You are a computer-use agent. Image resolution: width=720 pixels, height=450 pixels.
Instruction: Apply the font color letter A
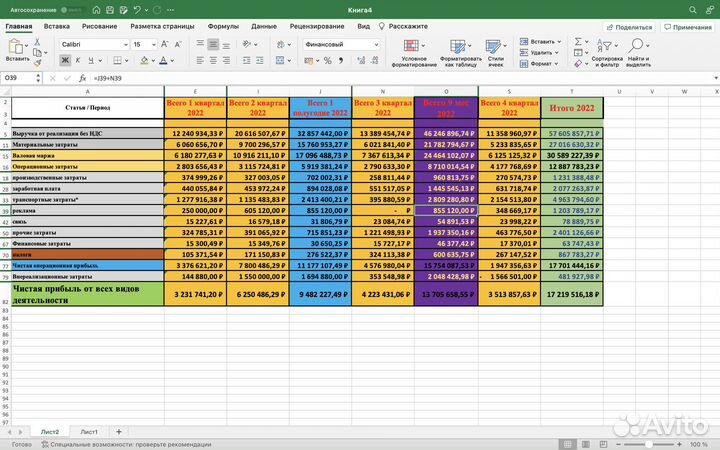tap(163, 60)
